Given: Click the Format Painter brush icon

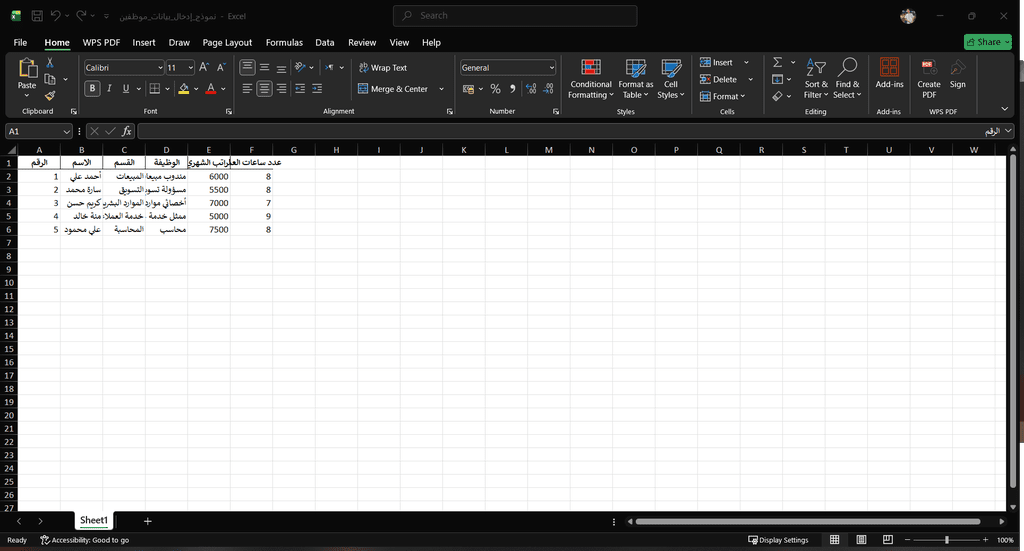Looking at the screenshot, I should [50, 96].
